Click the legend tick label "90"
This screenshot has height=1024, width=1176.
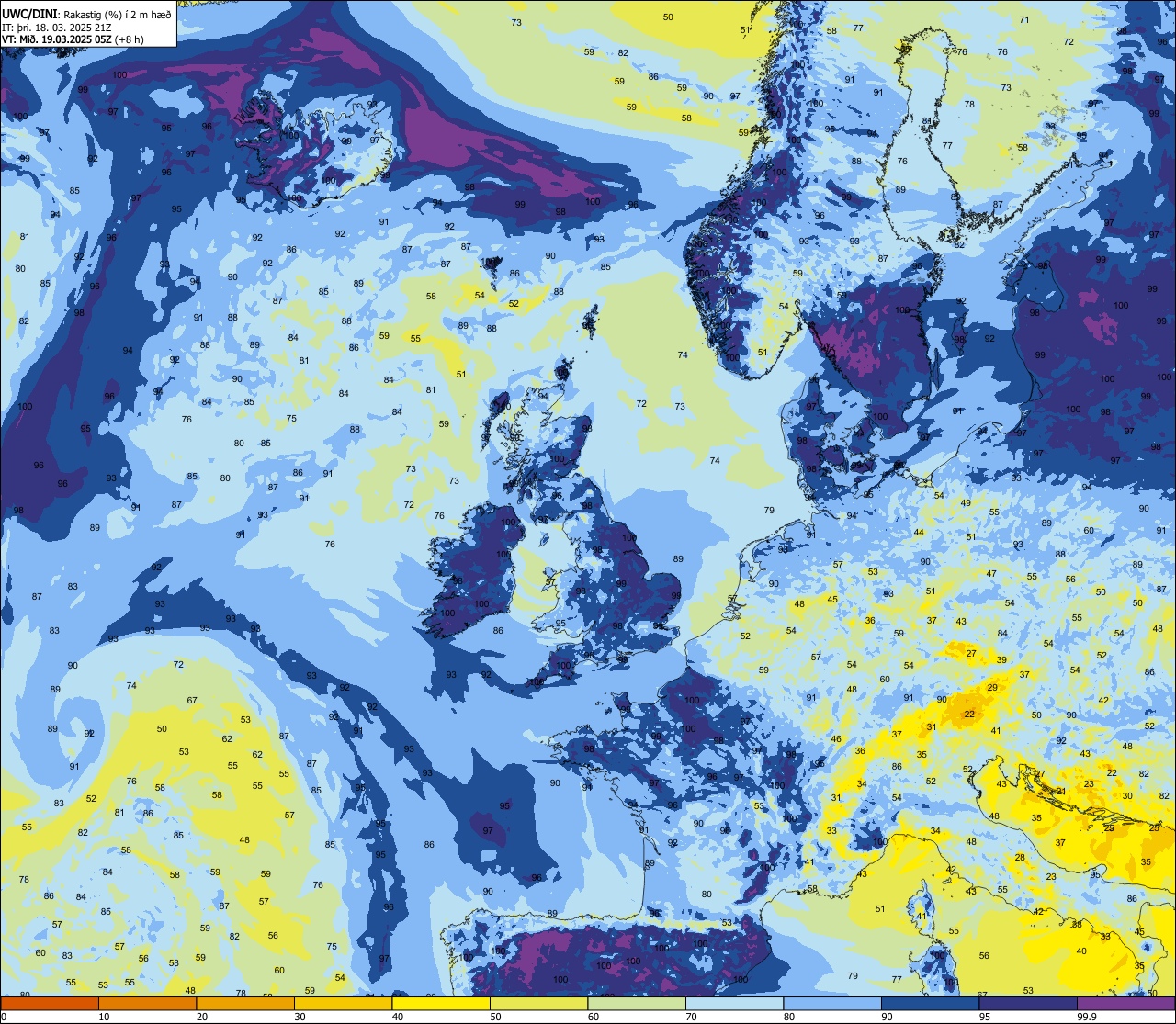pos(886,1017)
